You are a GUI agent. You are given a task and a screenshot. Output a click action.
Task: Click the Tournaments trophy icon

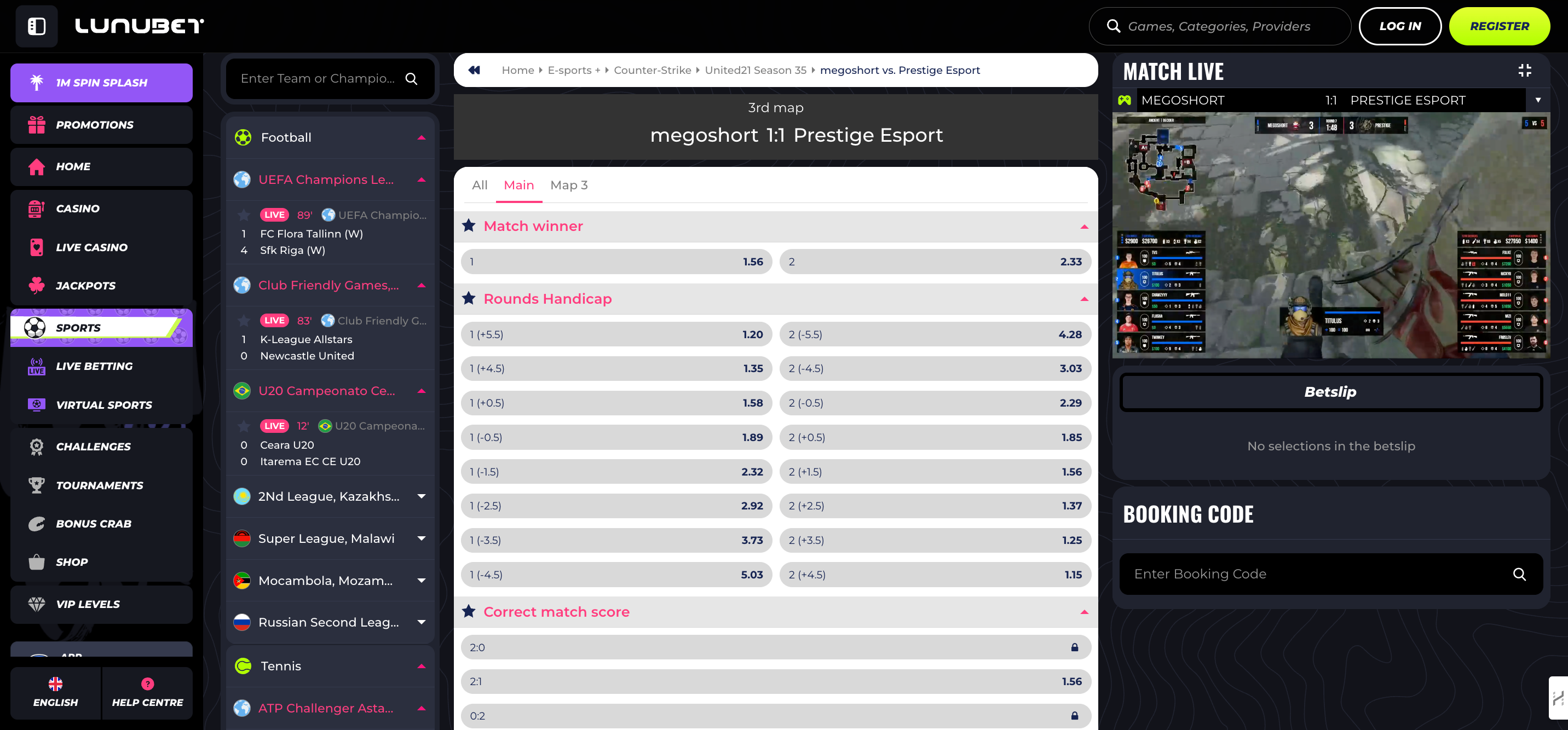tap(37, 485)
